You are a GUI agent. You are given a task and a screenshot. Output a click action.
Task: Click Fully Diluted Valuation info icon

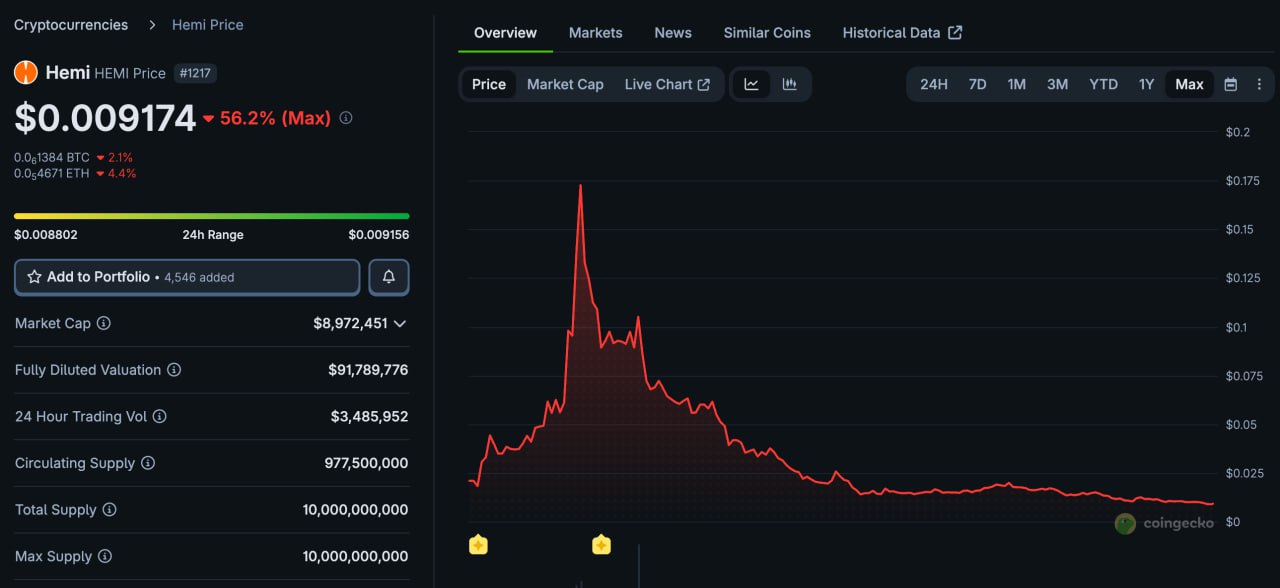(174, 370)
